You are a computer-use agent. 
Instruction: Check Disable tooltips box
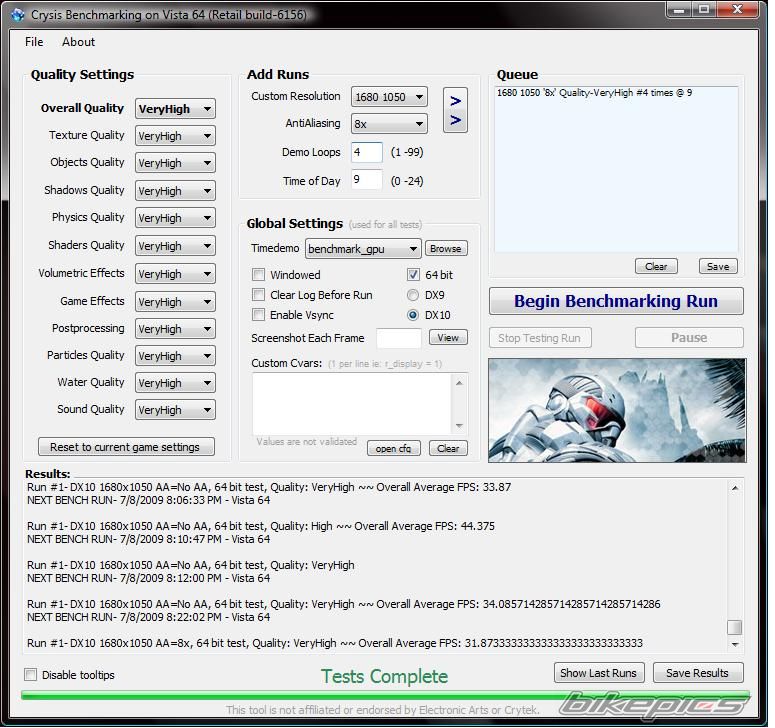point(31,675)
